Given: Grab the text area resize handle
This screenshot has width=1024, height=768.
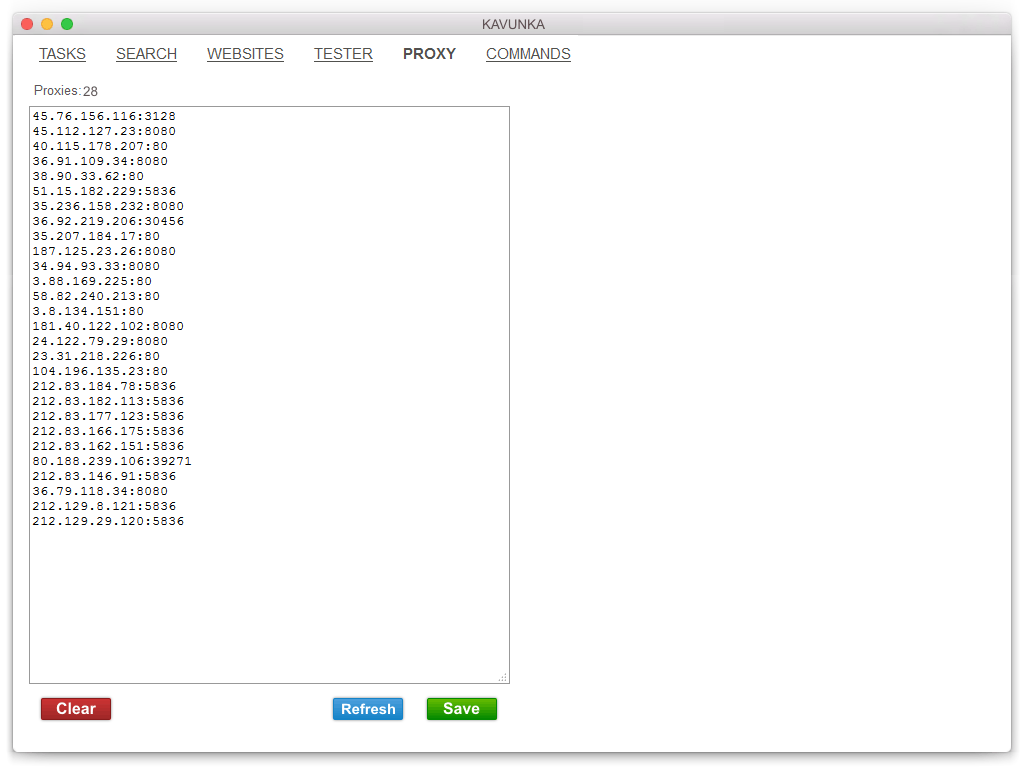Looking at the screenshot, I should (x=502, y=677).
